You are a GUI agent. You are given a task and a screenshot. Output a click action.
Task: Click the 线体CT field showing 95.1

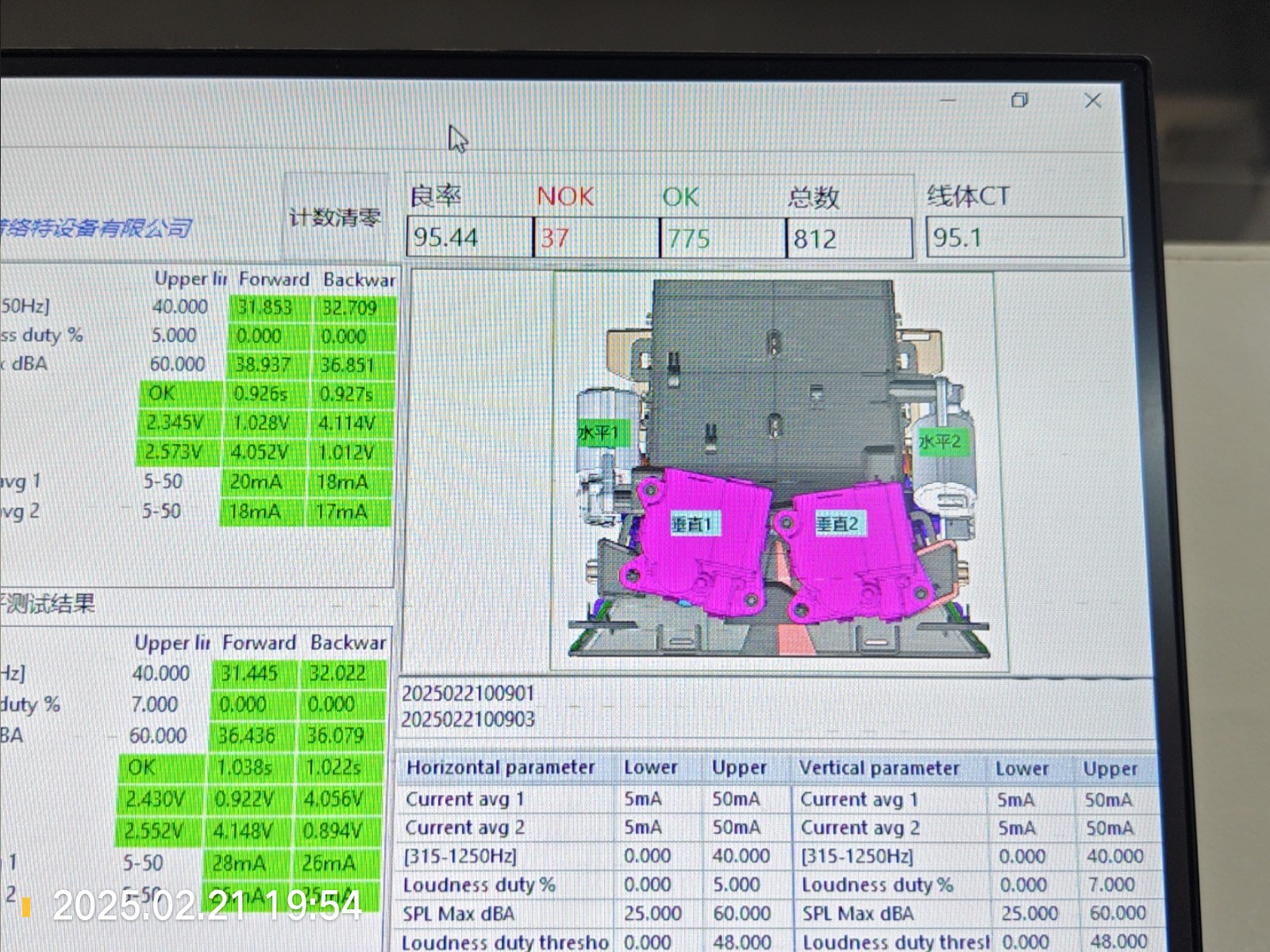pyautogui.click(x=1024, y=237)
